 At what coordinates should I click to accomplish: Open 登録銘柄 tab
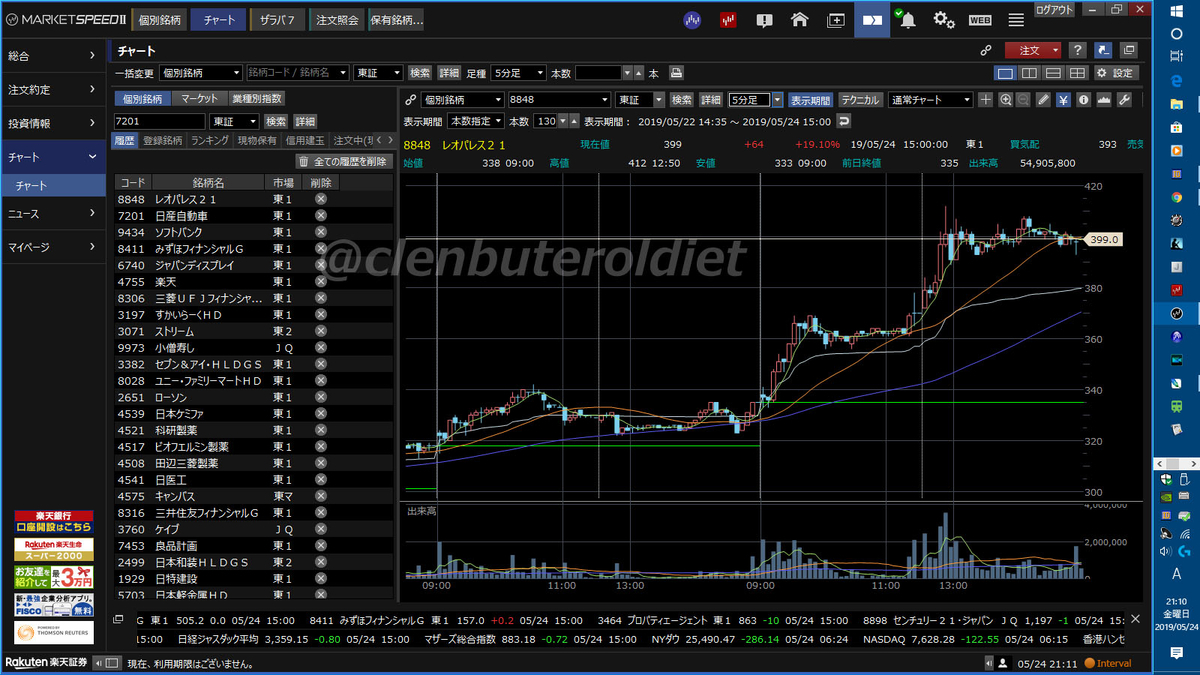click(x=162, y=141)
